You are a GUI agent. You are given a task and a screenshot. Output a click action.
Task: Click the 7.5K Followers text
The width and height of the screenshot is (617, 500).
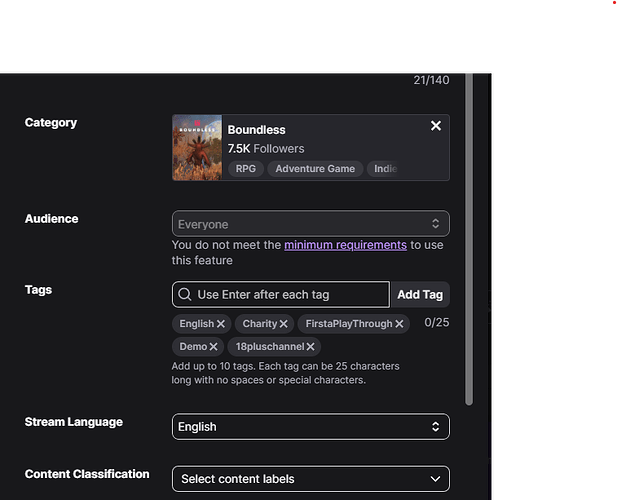[265, 149]
